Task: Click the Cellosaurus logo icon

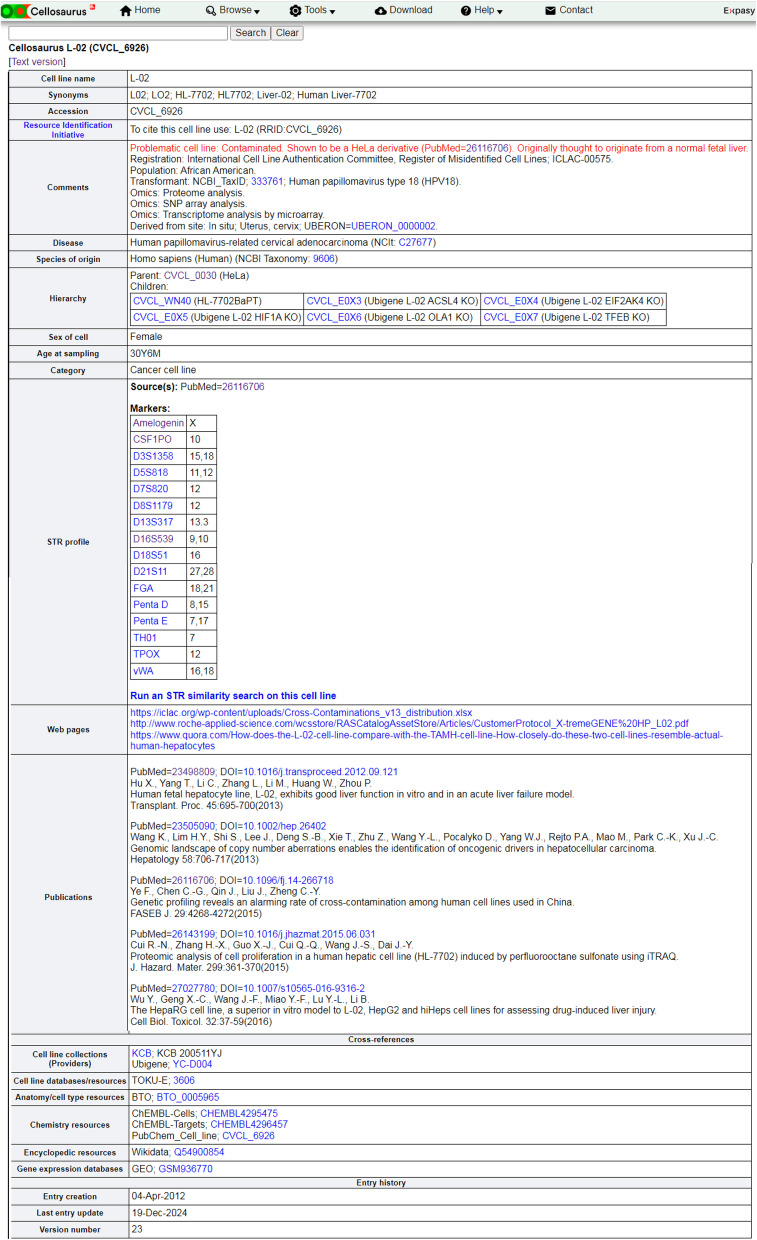Action: (14, 11)
